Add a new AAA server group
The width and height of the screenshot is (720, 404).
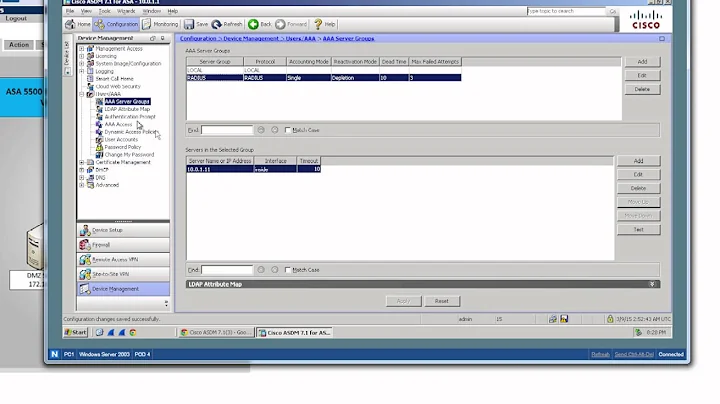coord(642,62)
